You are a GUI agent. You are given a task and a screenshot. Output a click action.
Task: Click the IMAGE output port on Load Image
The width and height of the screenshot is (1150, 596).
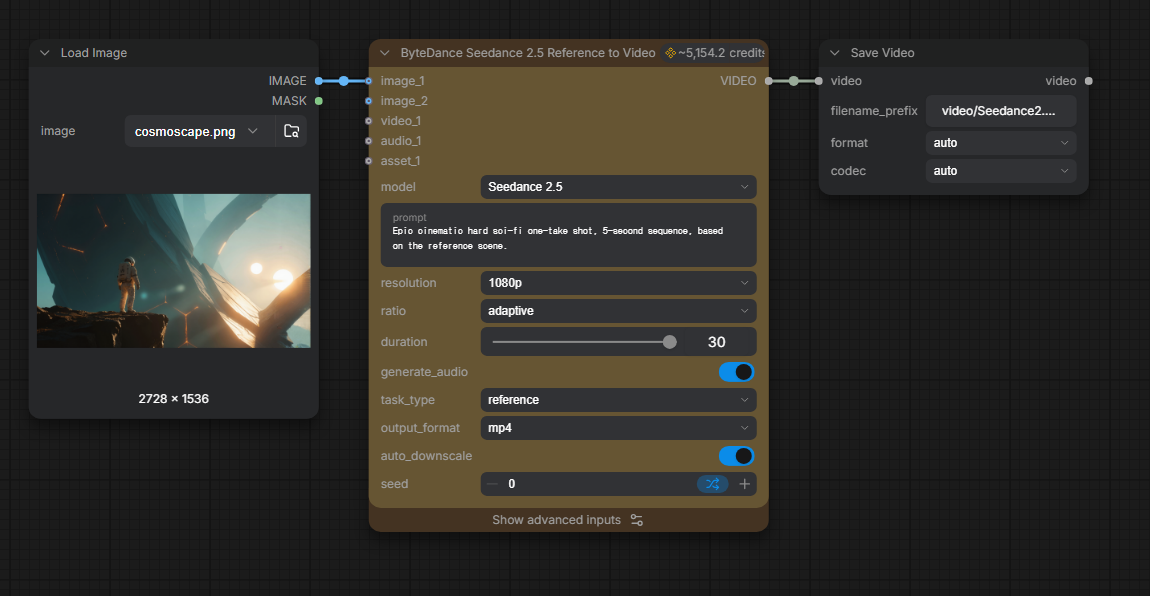tap(319, 81)
